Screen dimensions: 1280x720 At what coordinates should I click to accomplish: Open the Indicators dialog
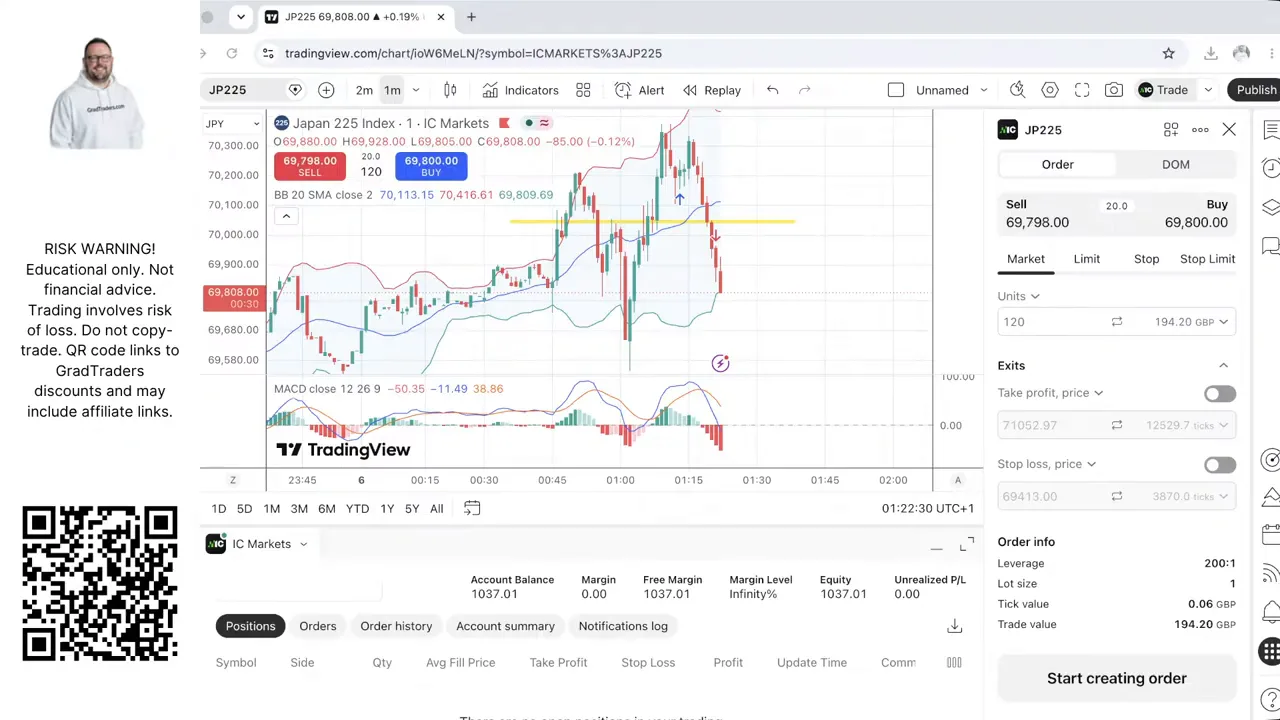pyautogui.click(x=520, y=90)
